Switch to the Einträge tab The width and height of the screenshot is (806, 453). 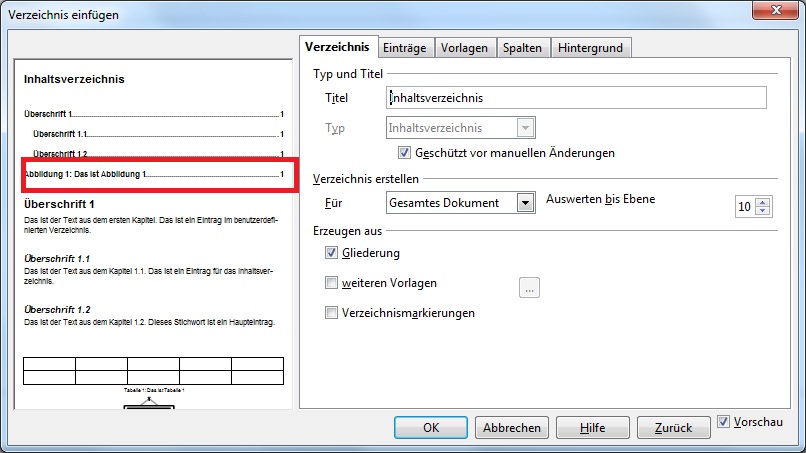[x=405, y=47]
